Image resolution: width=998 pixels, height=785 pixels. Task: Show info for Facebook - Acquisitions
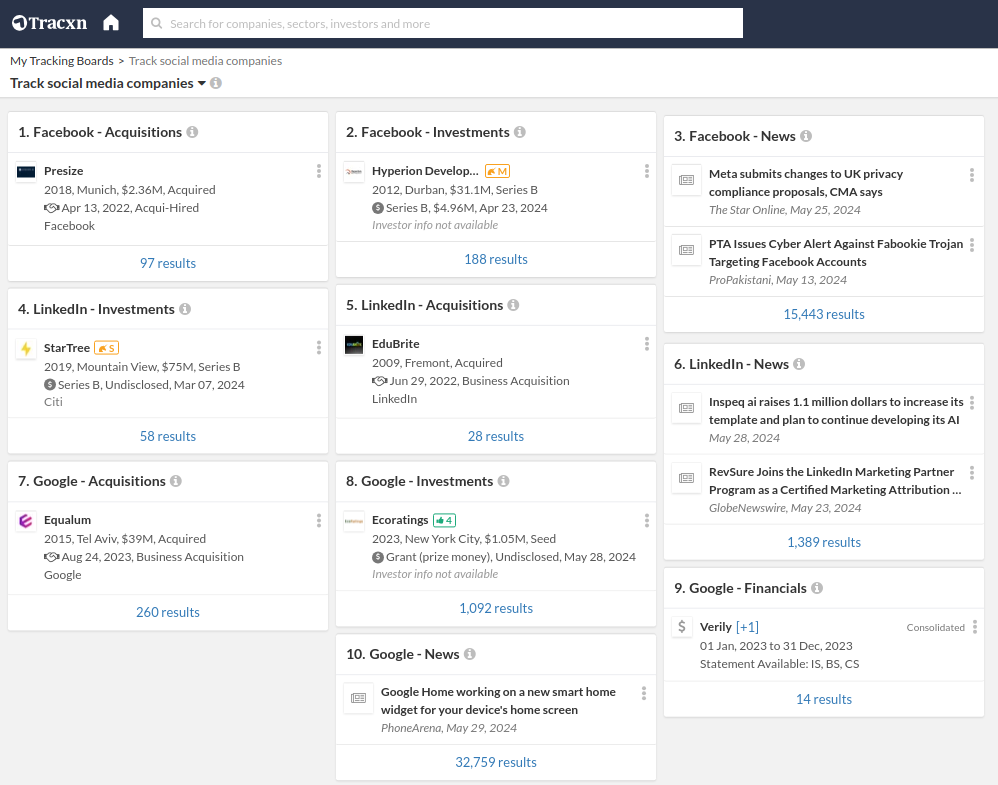(192, 132)
